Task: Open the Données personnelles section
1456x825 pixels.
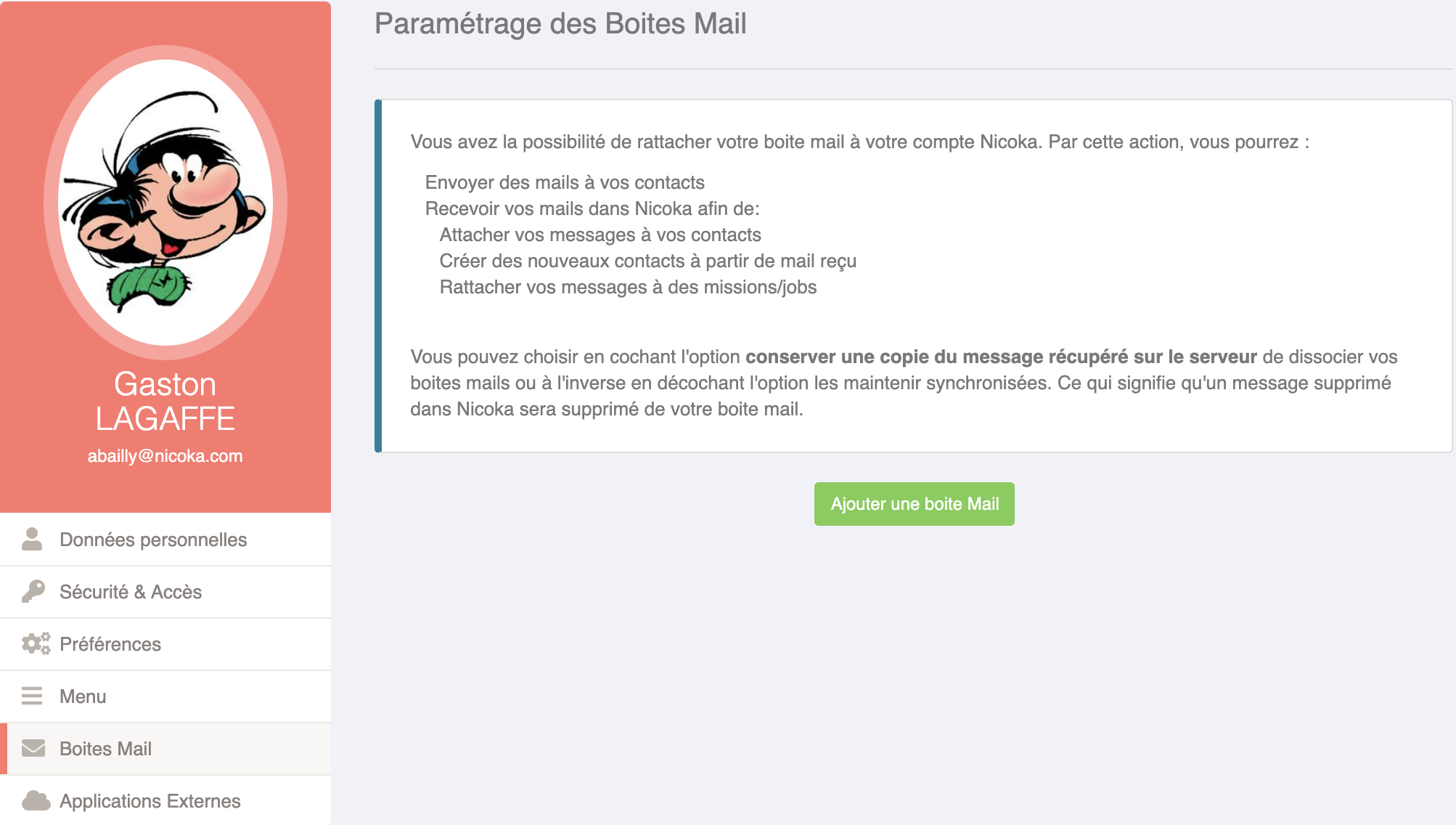Action: 165,540
